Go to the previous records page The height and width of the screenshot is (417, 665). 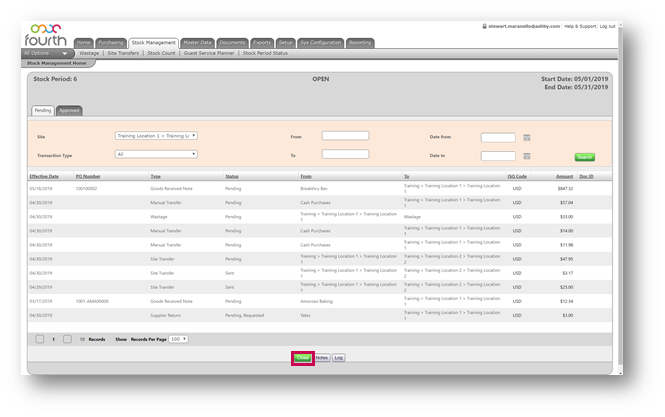40,339
